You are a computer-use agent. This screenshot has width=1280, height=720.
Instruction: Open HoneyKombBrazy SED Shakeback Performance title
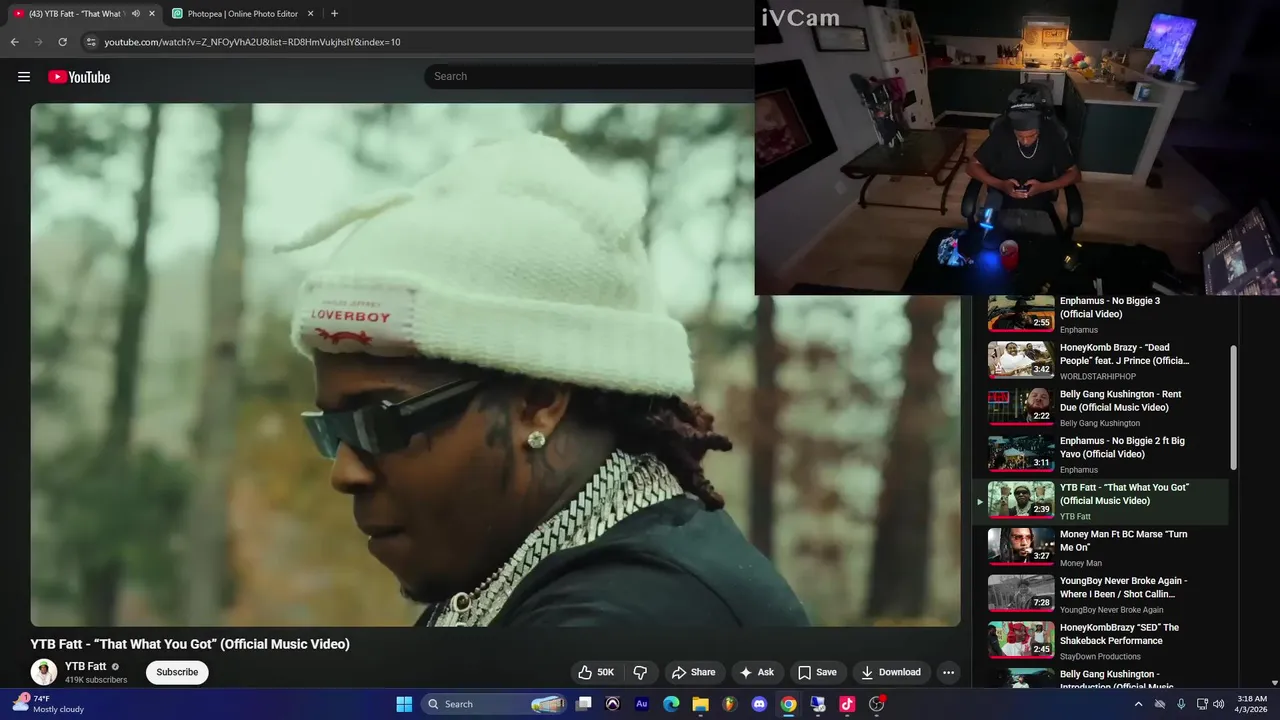1120,634
